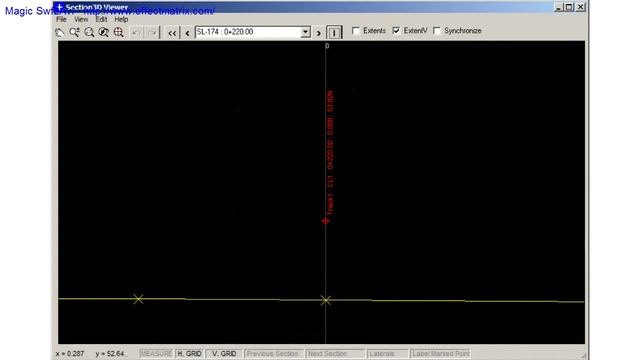
Task: Click the Section3D Viewer title bar icon
Action: [59, 7]
